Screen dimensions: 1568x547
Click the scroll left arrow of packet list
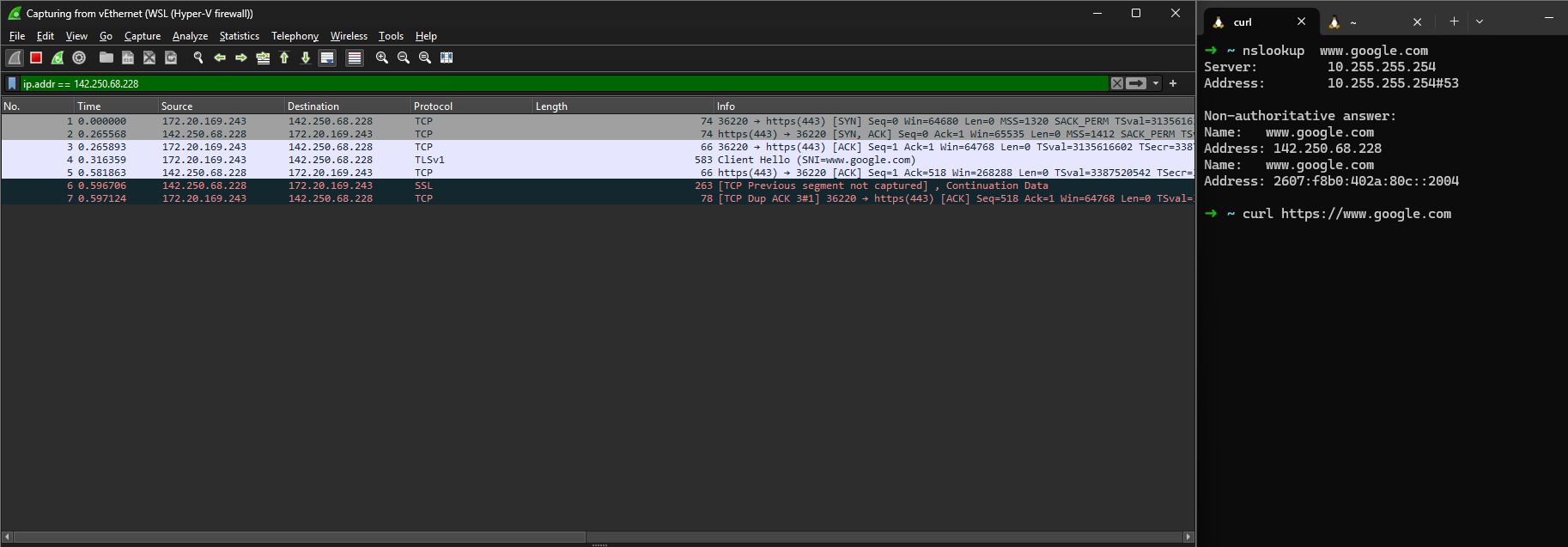point(8,537)
